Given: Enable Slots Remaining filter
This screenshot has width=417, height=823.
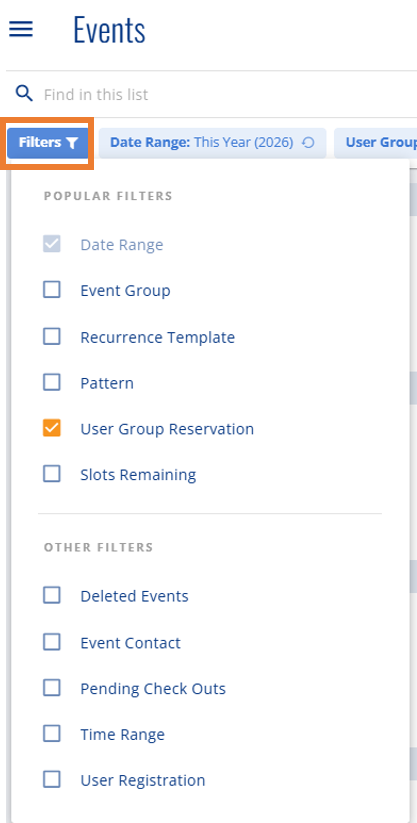Looking at the screenshot, I should tap(51, 474).
